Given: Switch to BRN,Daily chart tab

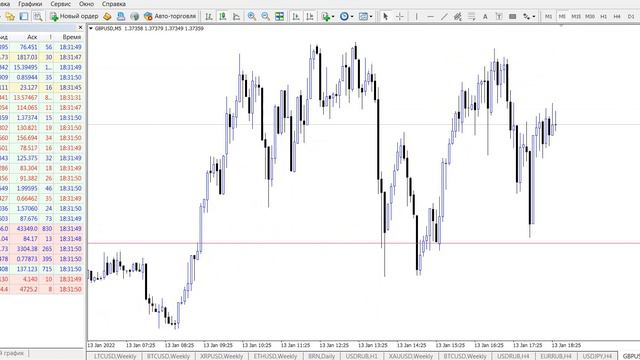Looking at the screenshot, I should pyautogui.click(x=322, y=356).
